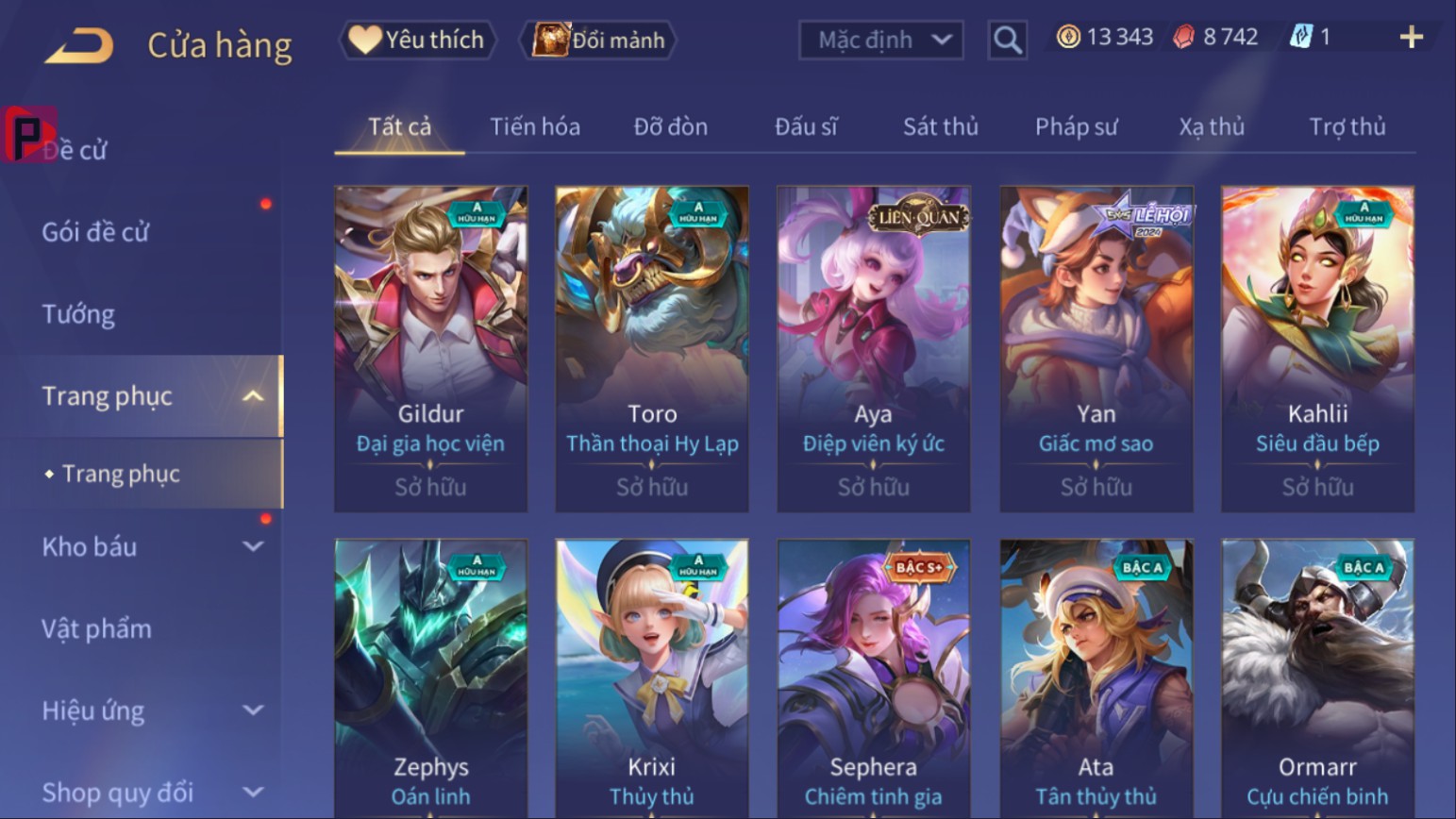Expand the Hiệu ứng sidebar section
The width and height of the screenshot is (1456, 819).
pyautogui.click(x=253, y=710)
